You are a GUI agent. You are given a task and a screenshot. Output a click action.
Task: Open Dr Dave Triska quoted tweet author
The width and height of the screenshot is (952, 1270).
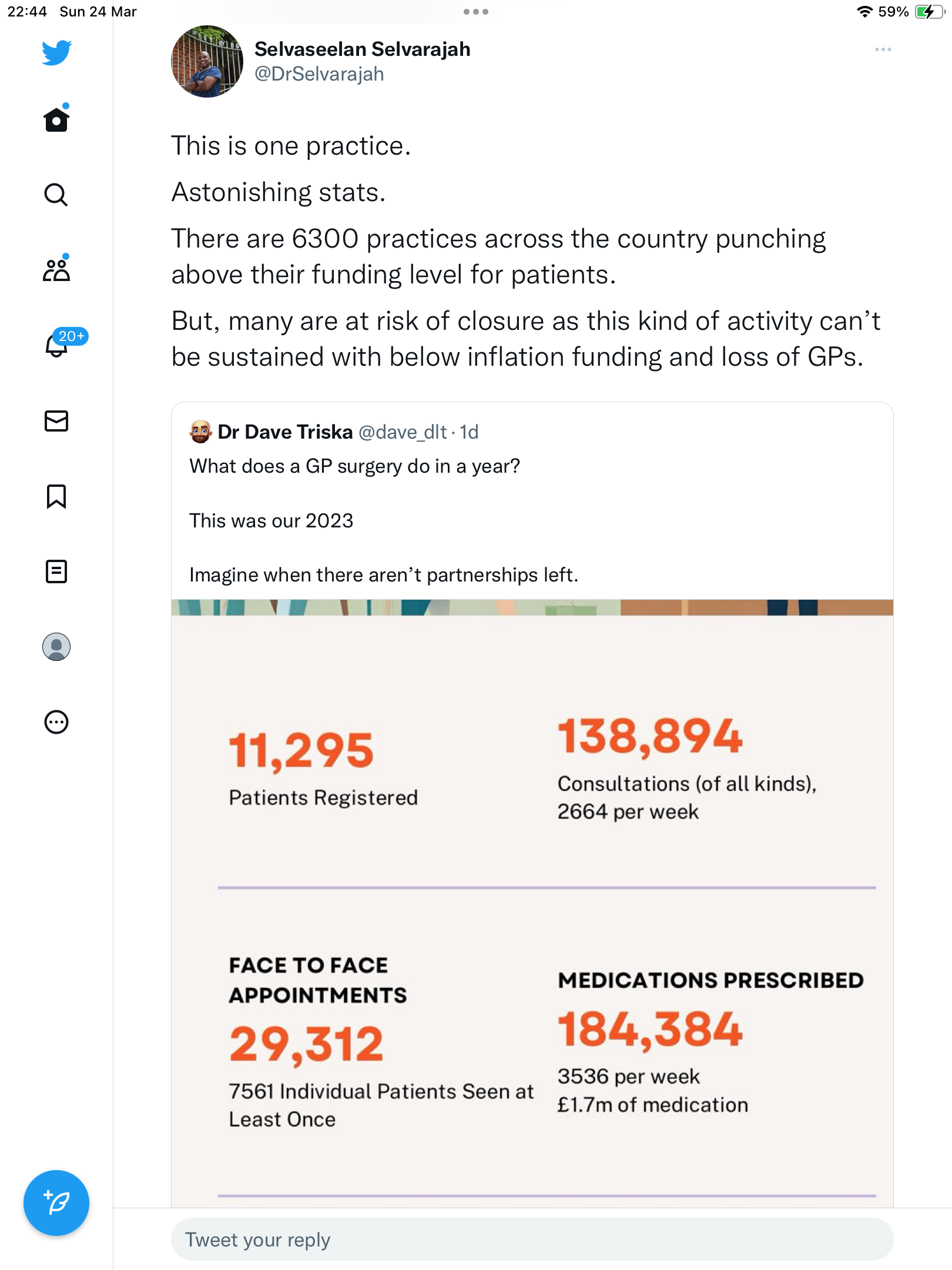click(285, 432)
